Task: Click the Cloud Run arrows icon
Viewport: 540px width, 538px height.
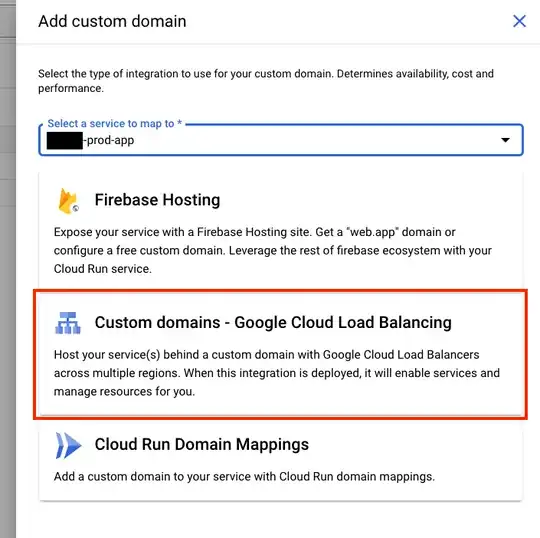Action: (x=68, y=445)
